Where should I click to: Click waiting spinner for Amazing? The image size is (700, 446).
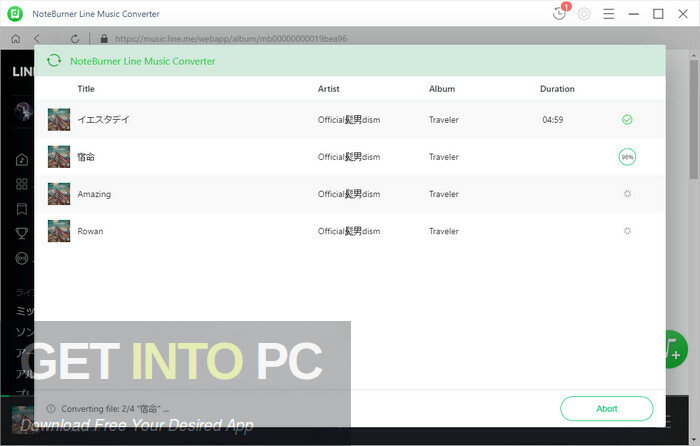(x=627, y=194)
